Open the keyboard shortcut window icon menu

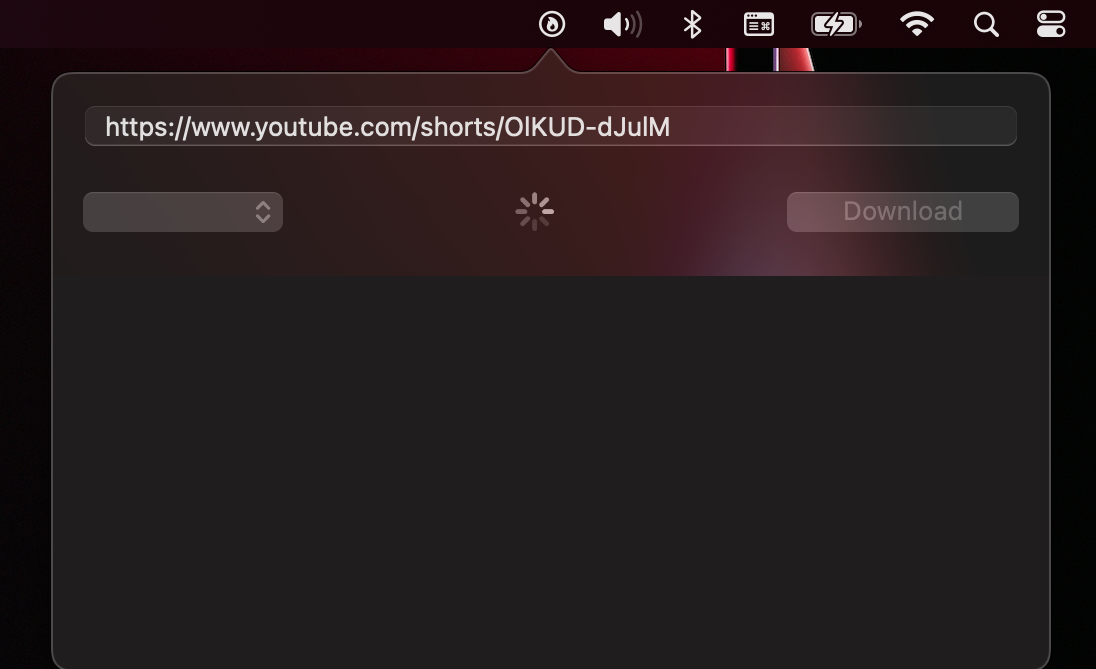pos(758,24)
